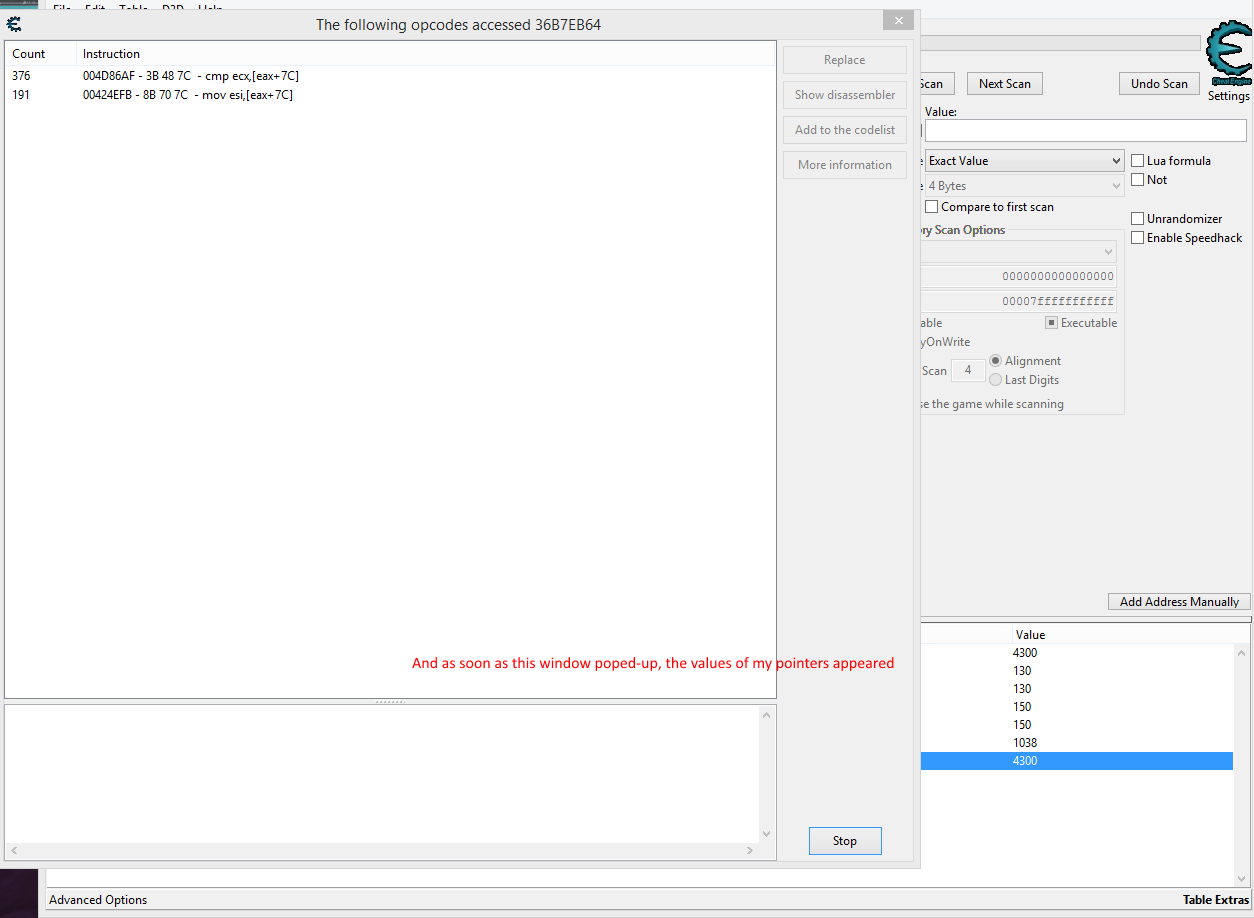Click the opcodes window title icon
Screen dimensions: 1254x918
pyautogui.click(x=14, y=24)
